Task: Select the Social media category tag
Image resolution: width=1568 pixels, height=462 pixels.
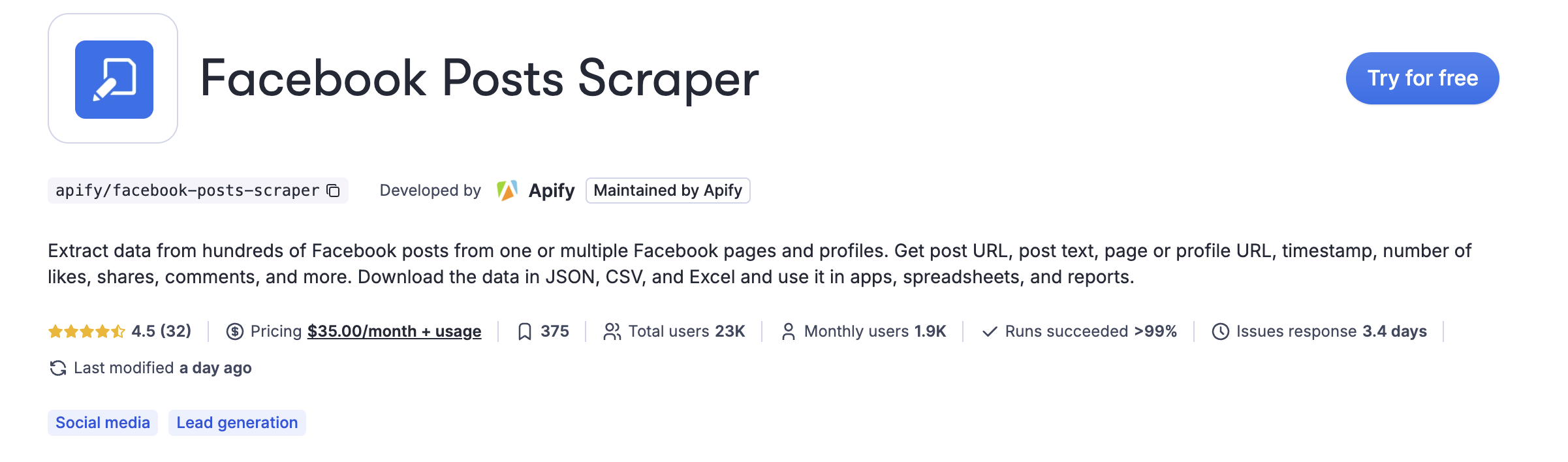Action: coord(102,423)
